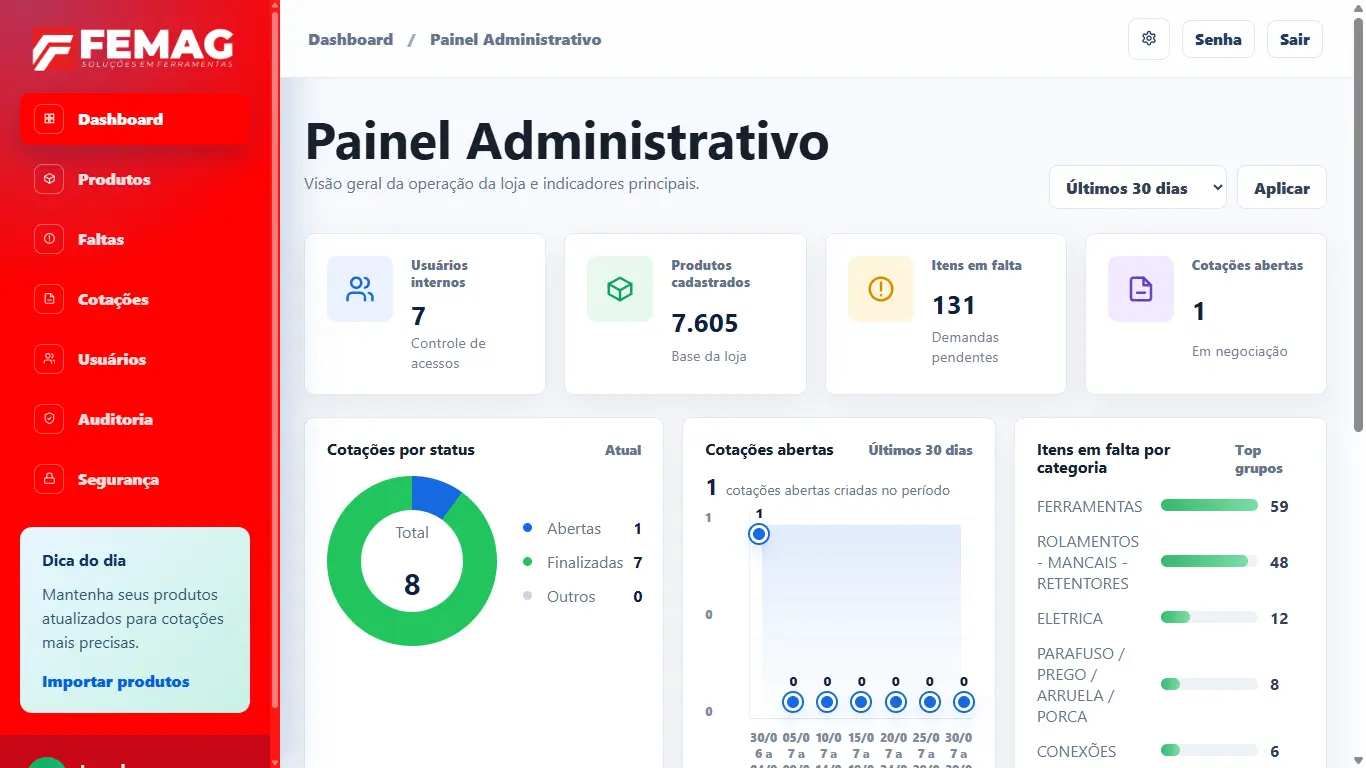Click the Itens em falta warning icon
Viewport: 1366px width, 768px height.
[881, 289]
